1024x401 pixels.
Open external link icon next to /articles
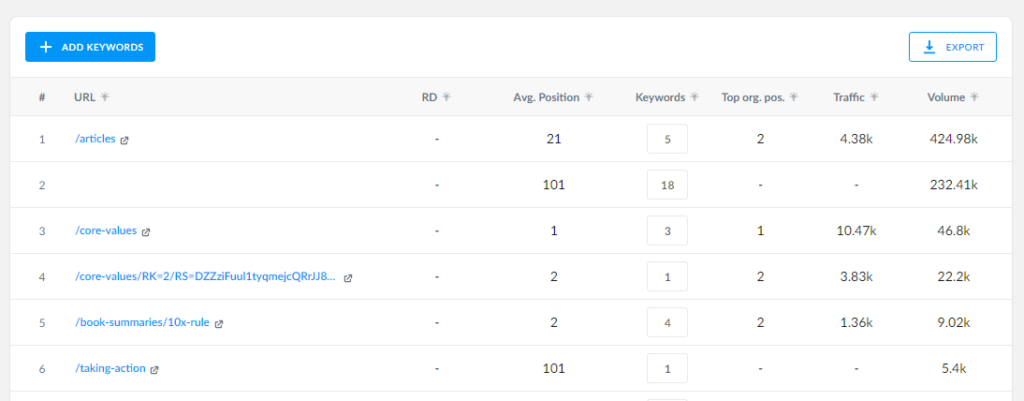pos(125,140)
